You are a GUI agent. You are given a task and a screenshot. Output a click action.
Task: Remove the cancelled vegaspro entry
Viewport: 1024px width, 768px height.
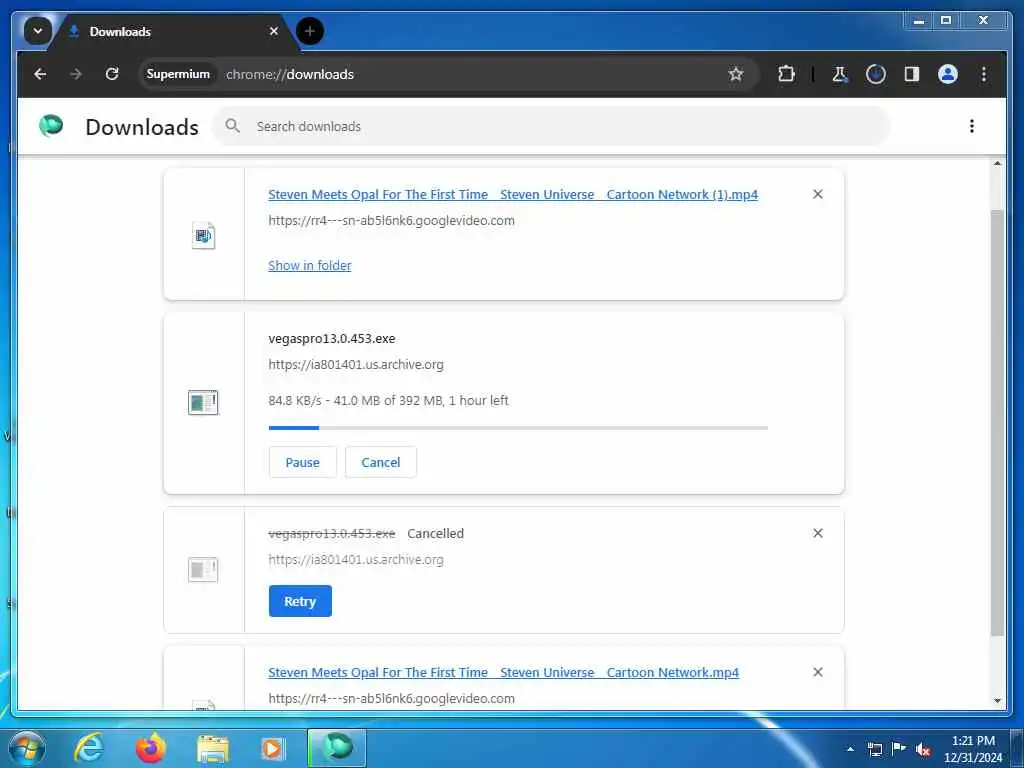point(818,533)
